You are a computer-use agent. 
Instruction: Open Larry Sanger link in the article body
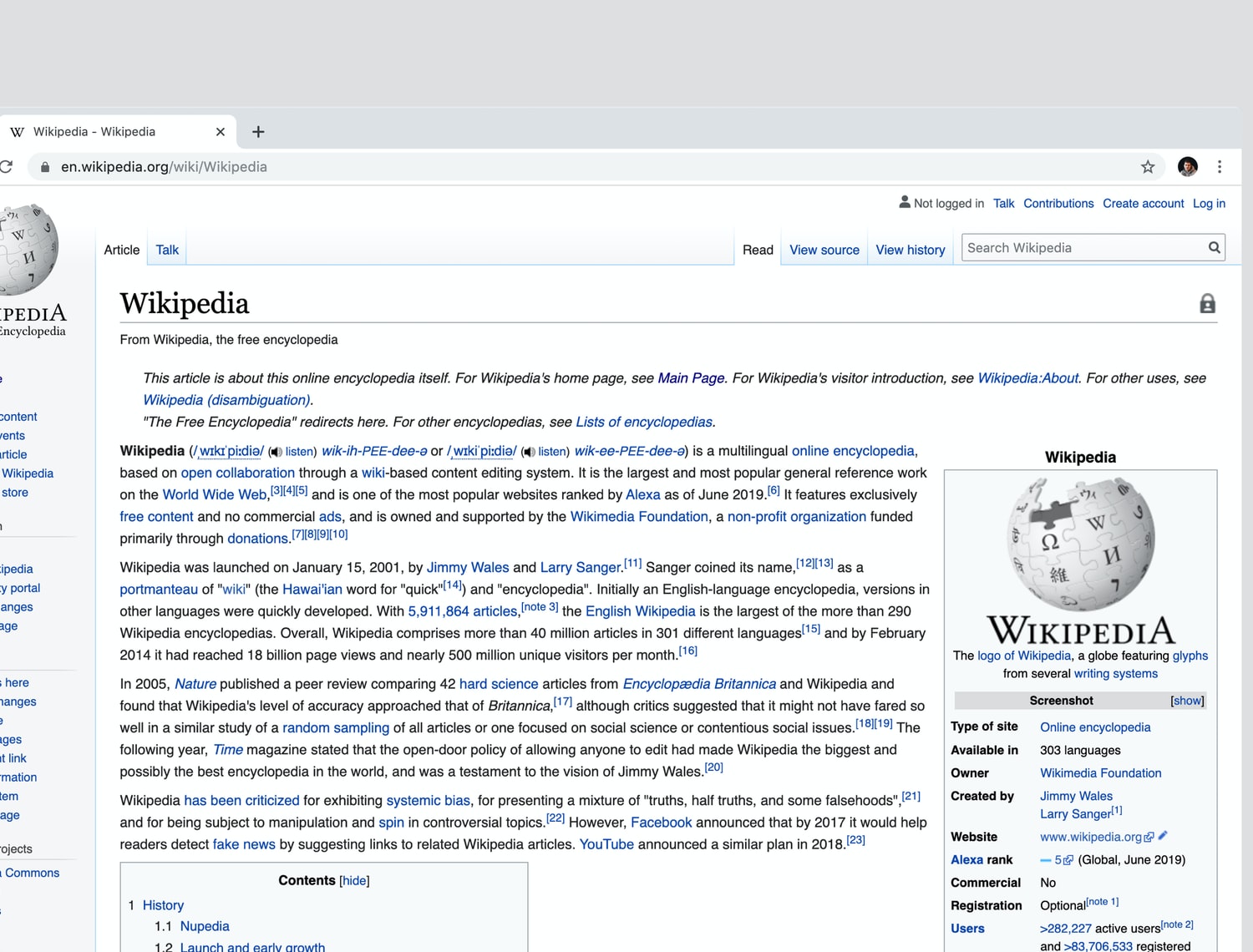[581, 568]
